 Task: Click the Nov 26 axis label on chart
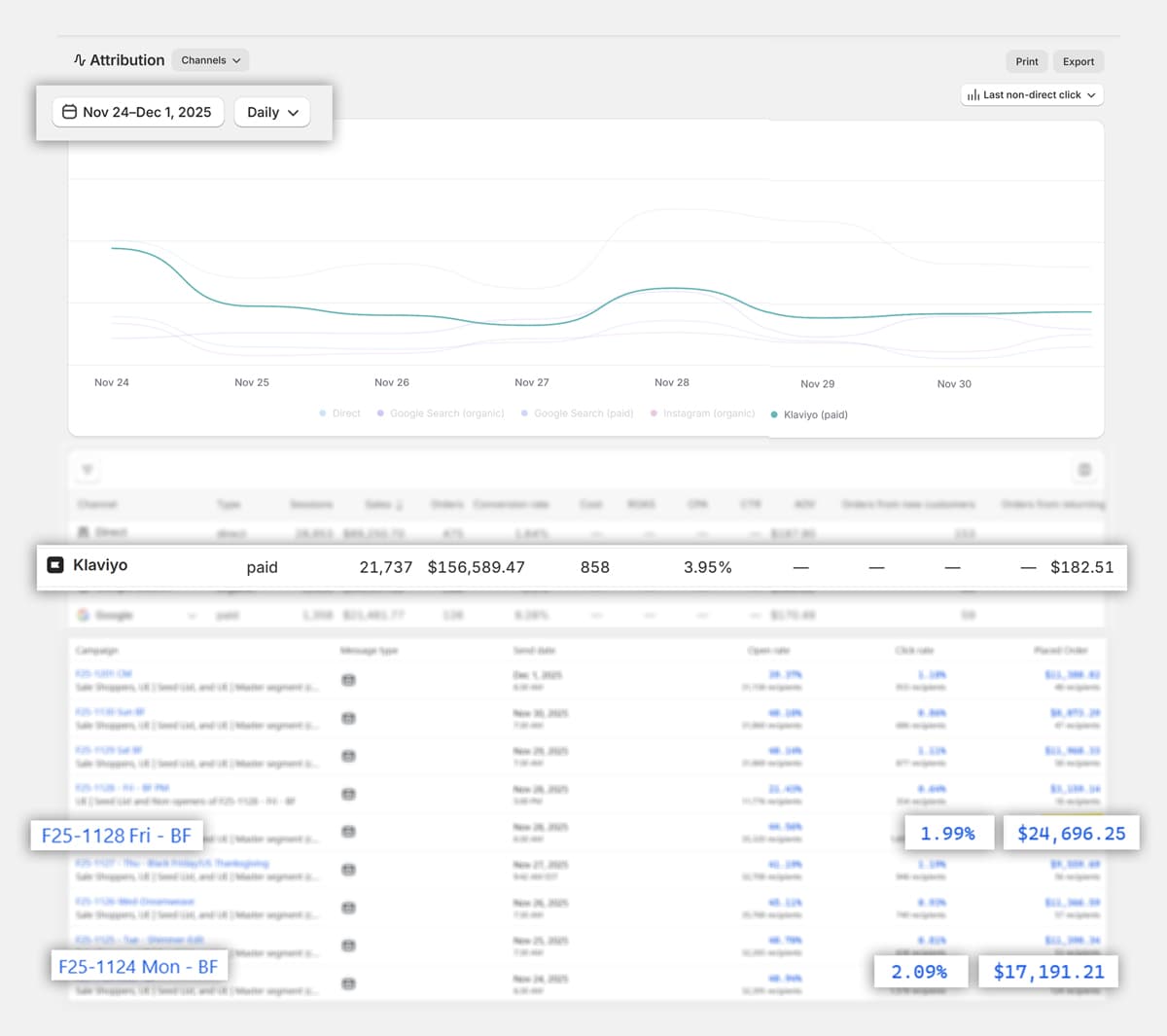[392, 382]
